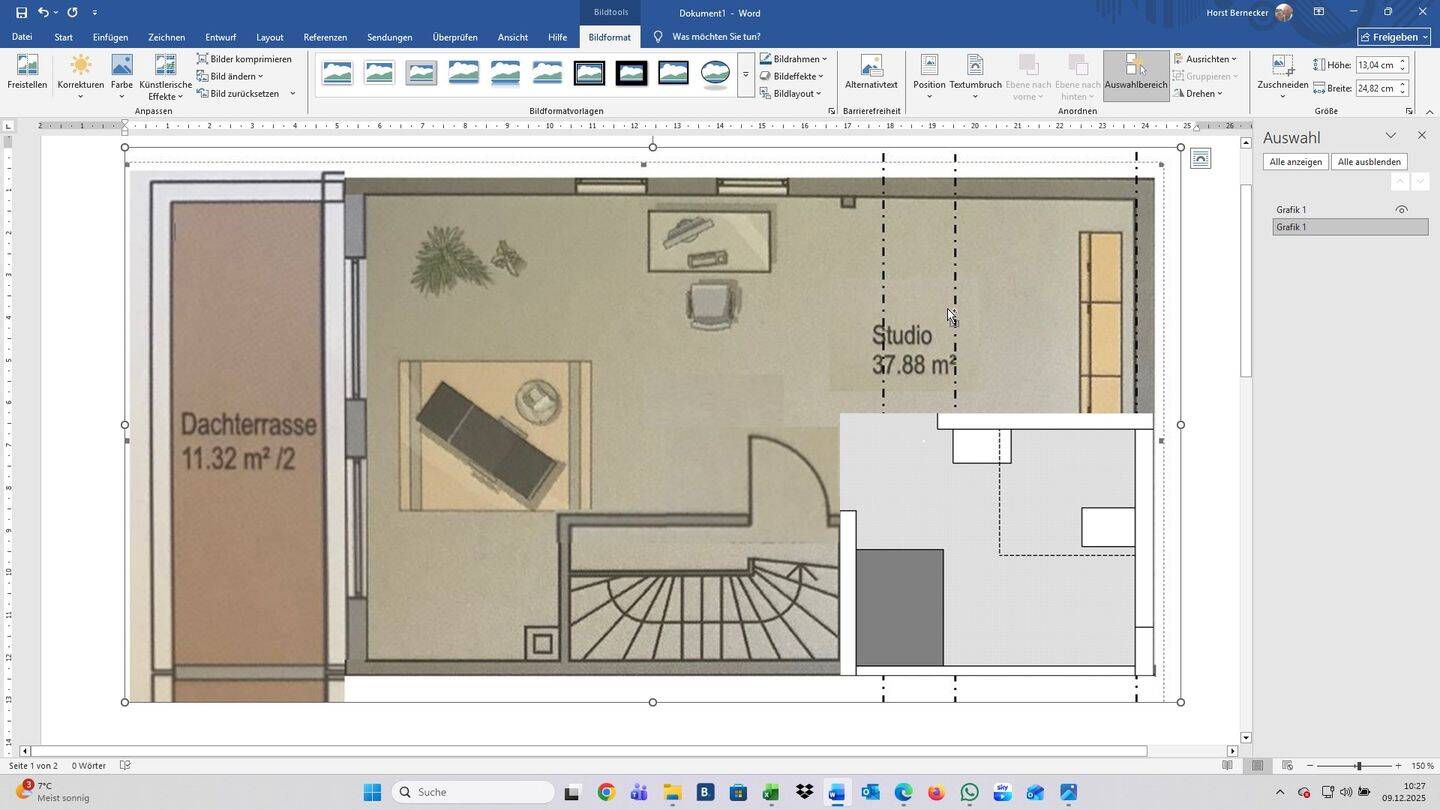
Task: Click Bilder komprimieren in the ribbon
Action: (245, 59)
